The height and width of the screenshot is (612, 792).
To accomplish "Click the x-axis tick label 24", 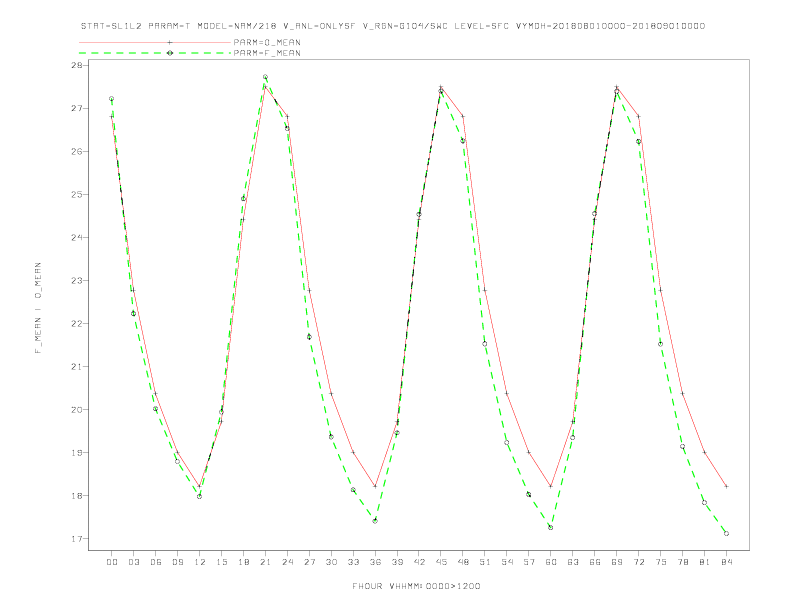I will 287,562.
